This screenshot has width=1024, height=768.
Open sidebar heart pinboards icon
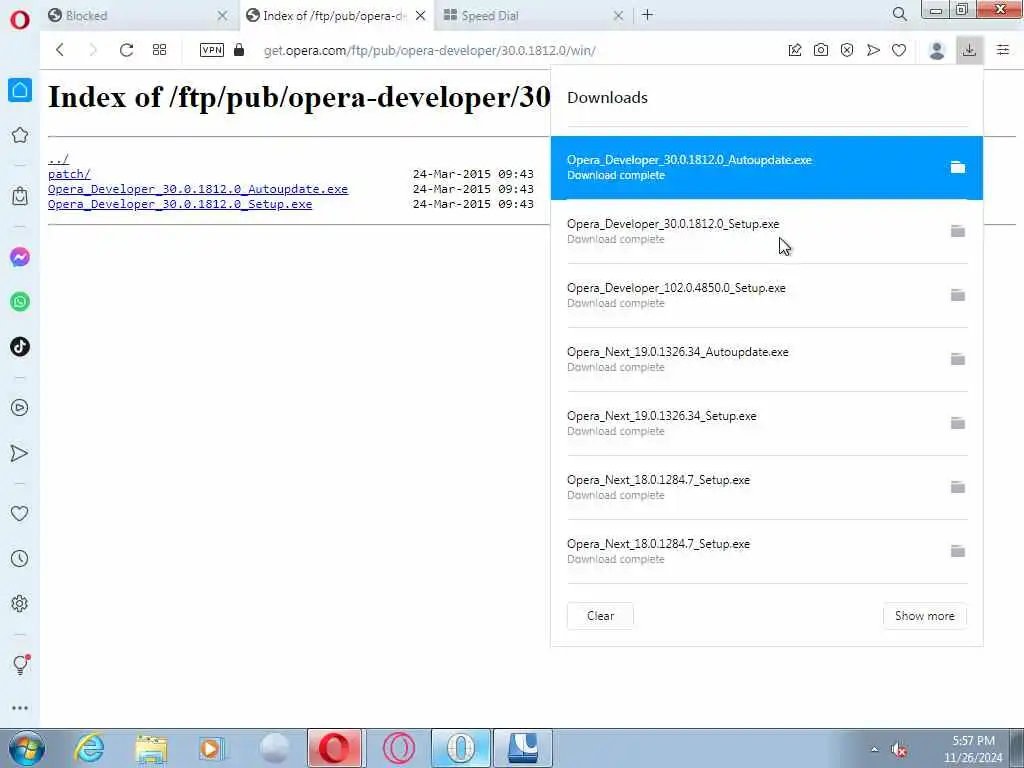tap(20, 513)
